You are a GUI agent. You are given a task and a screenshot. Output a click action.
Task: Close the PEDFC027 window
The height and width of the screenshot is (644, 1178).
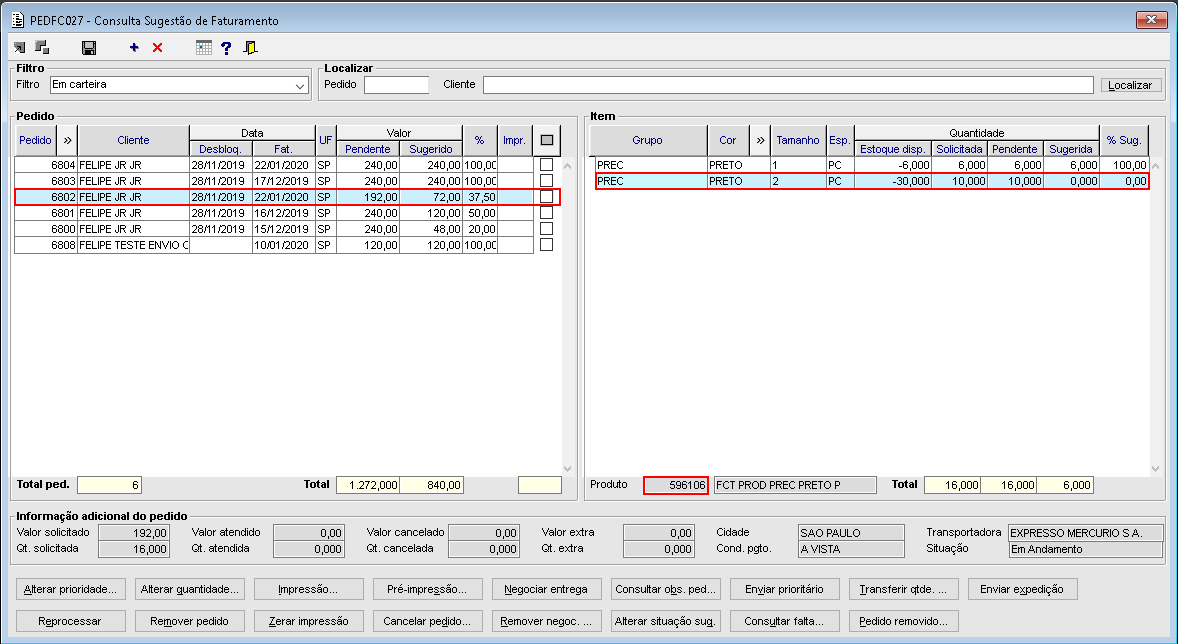click(x=1151, y=20)
